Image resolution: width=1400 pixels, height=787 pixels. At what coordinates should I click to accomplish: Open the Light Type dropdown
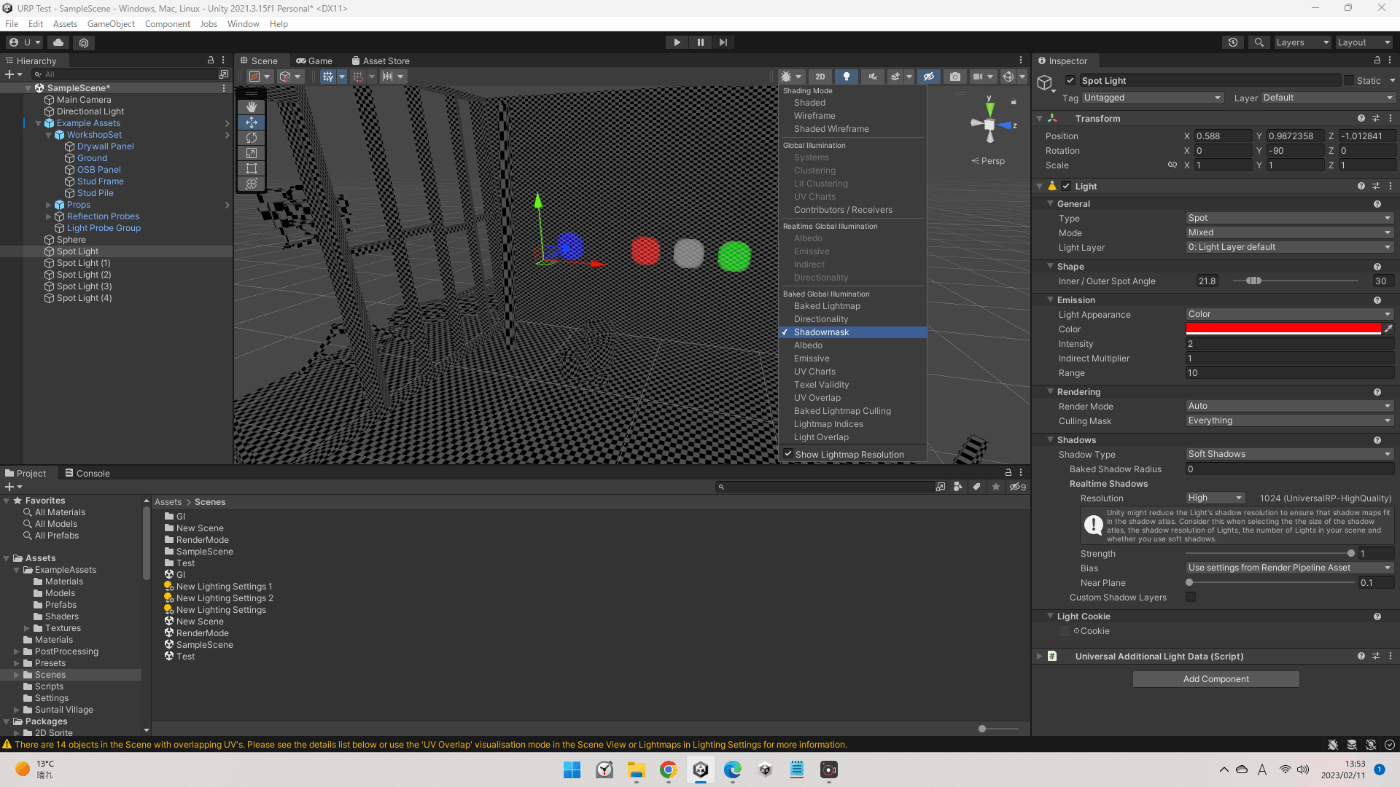[x=1289, y=218]
